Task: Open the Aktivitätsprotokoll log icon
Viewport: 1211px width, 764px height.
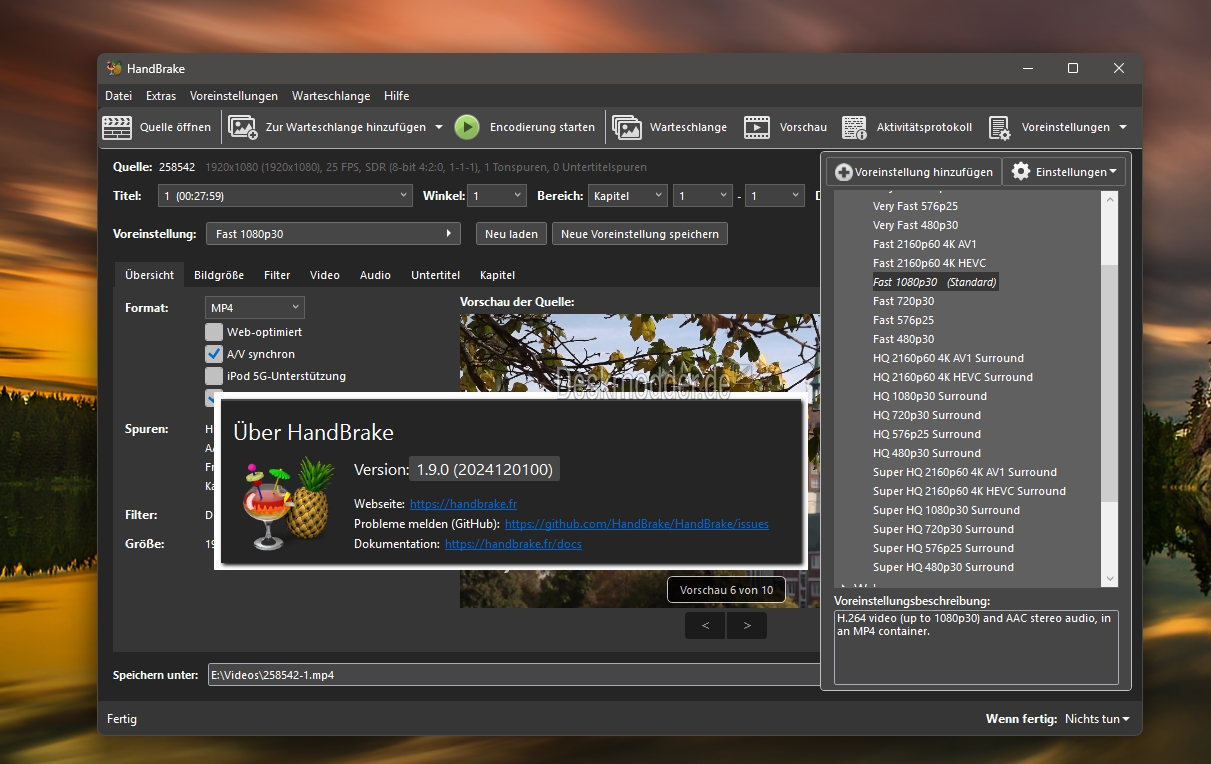Action: pyautogui.click(x=854, y=127)
